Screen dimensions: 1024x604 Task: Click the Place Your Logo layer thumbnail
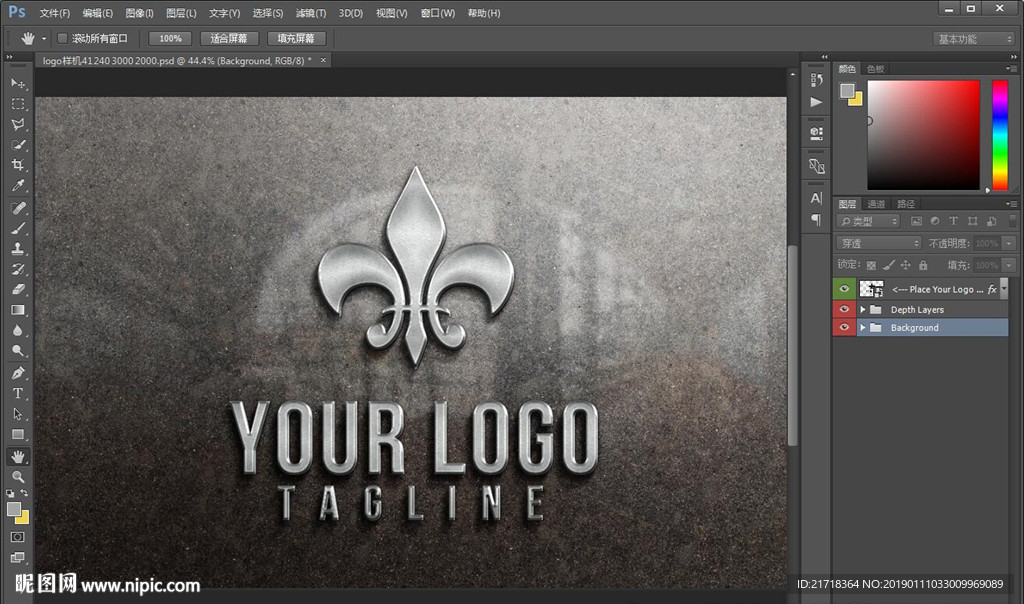[x=872, y=289]
